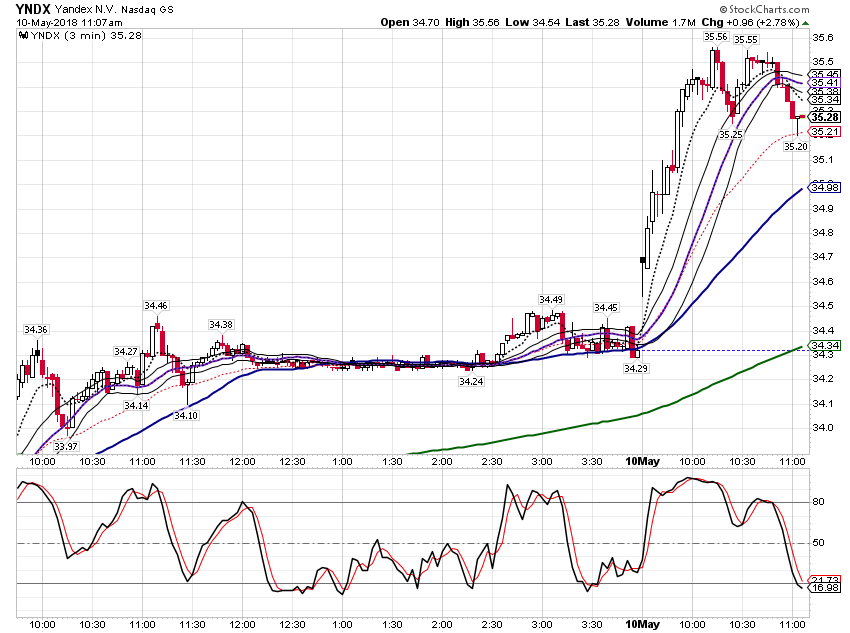850x633 pixels.
Task: Open the StockCharts.com watermark link
Action: click(764, 9)
